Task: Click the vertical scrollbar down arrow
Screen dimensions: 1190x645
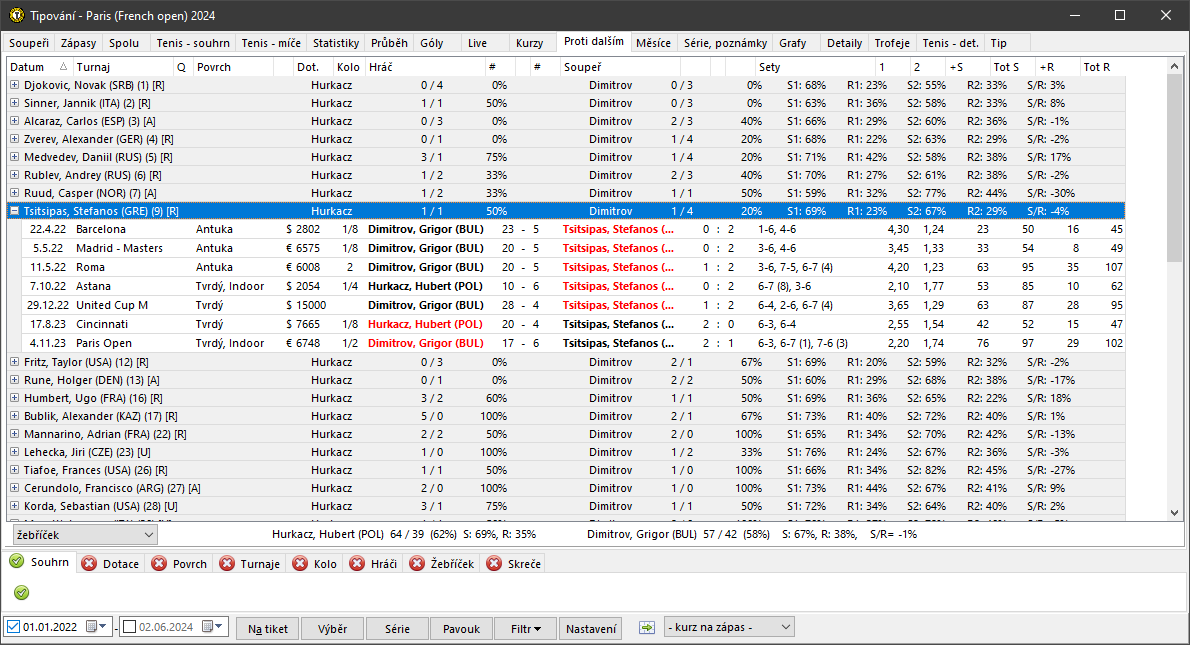Action: pyautogui.click(x=1174, y=512)
